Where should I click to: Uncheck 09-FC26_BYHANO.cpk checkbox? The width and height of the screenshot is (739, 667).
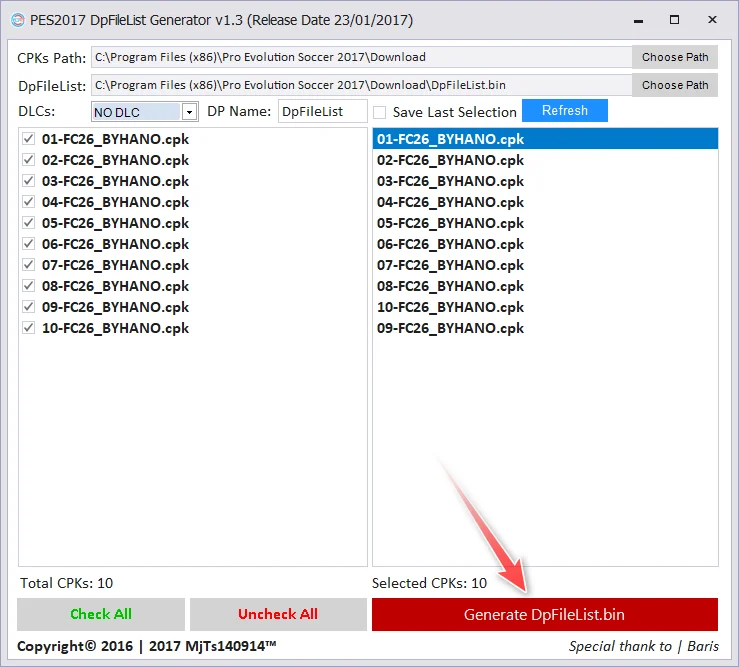pyautogui.click(x=28, y=306)
